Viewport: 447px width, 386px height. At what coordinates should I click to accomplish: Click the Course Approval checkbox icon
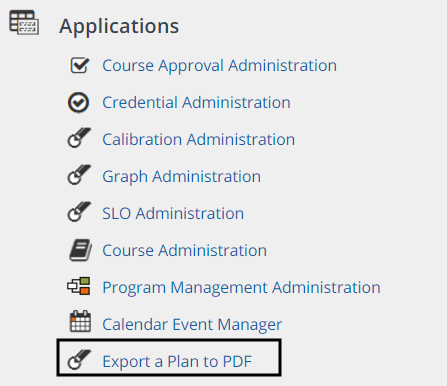79,65
